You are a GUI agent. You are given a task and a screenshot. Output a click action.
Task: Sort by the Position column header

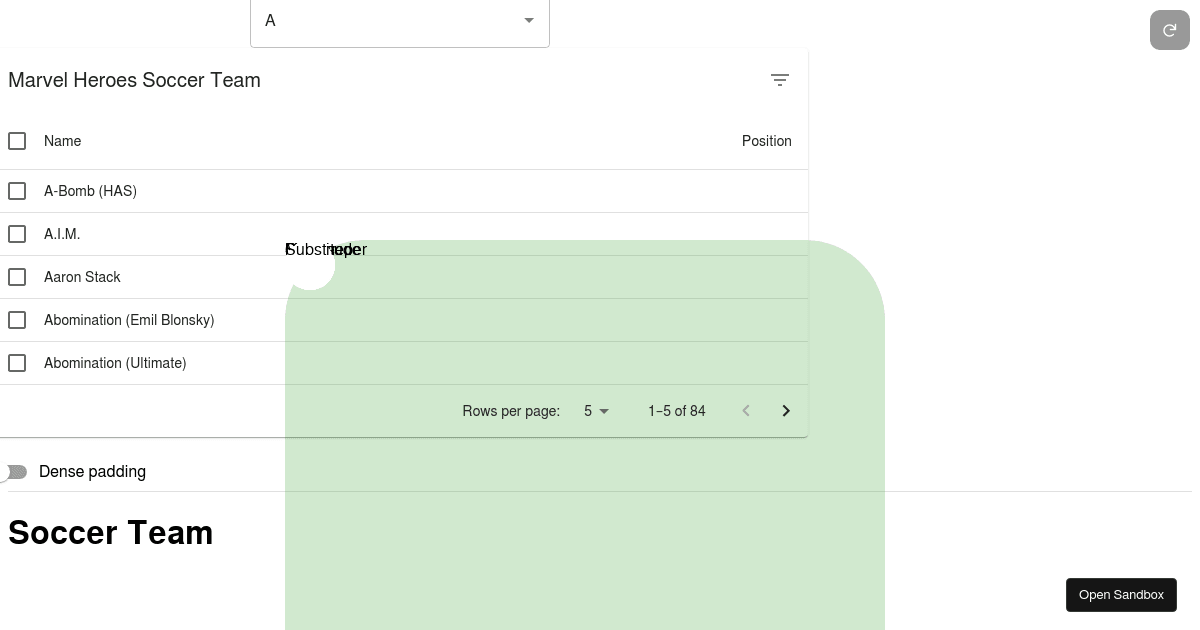767,141
